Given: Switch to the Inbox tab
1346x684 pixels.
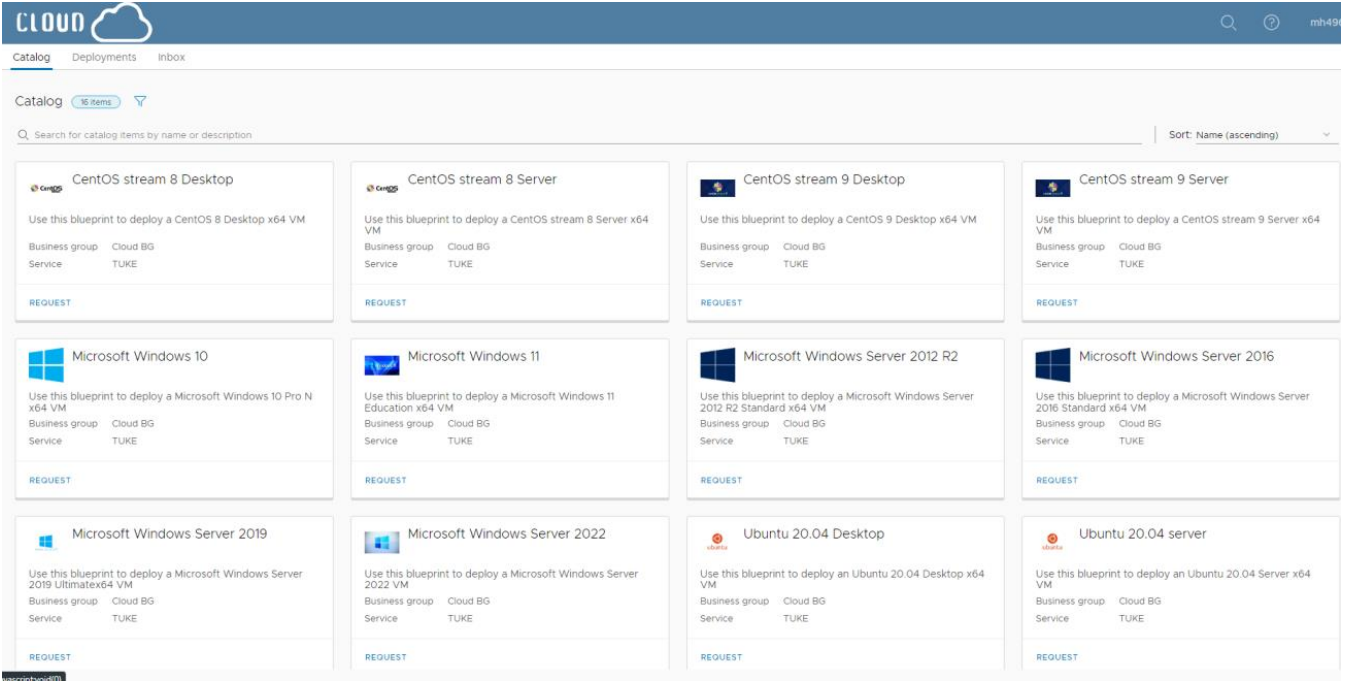Looking at the screenshot, I should click(x=172, y=57).
